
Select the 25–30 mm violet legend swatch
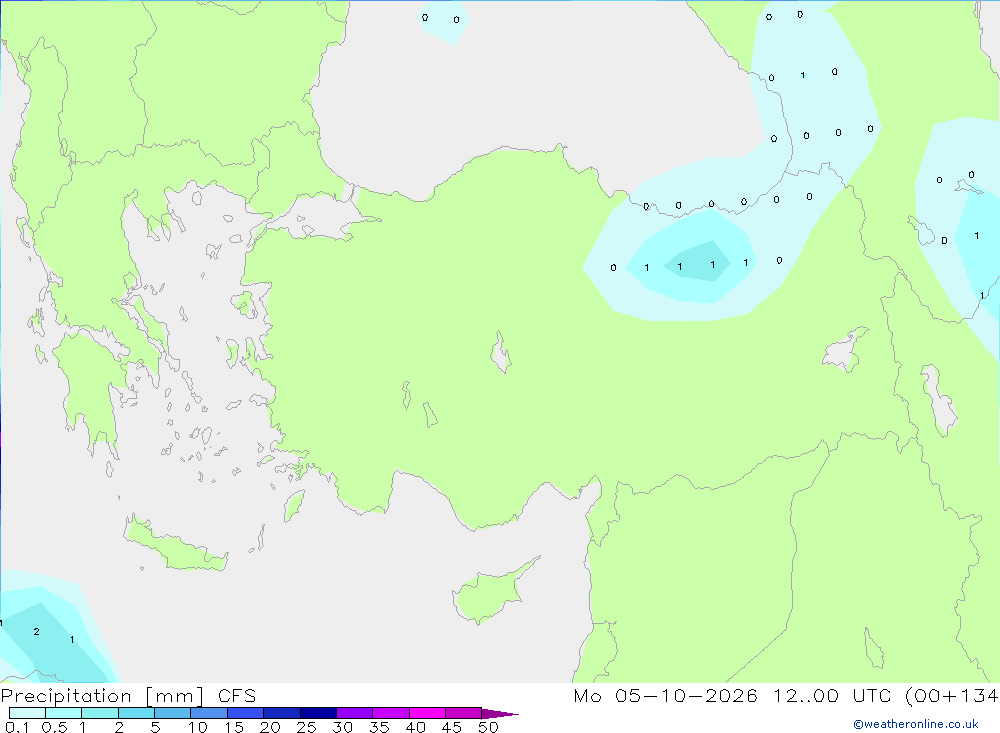(x=318, y=713)
